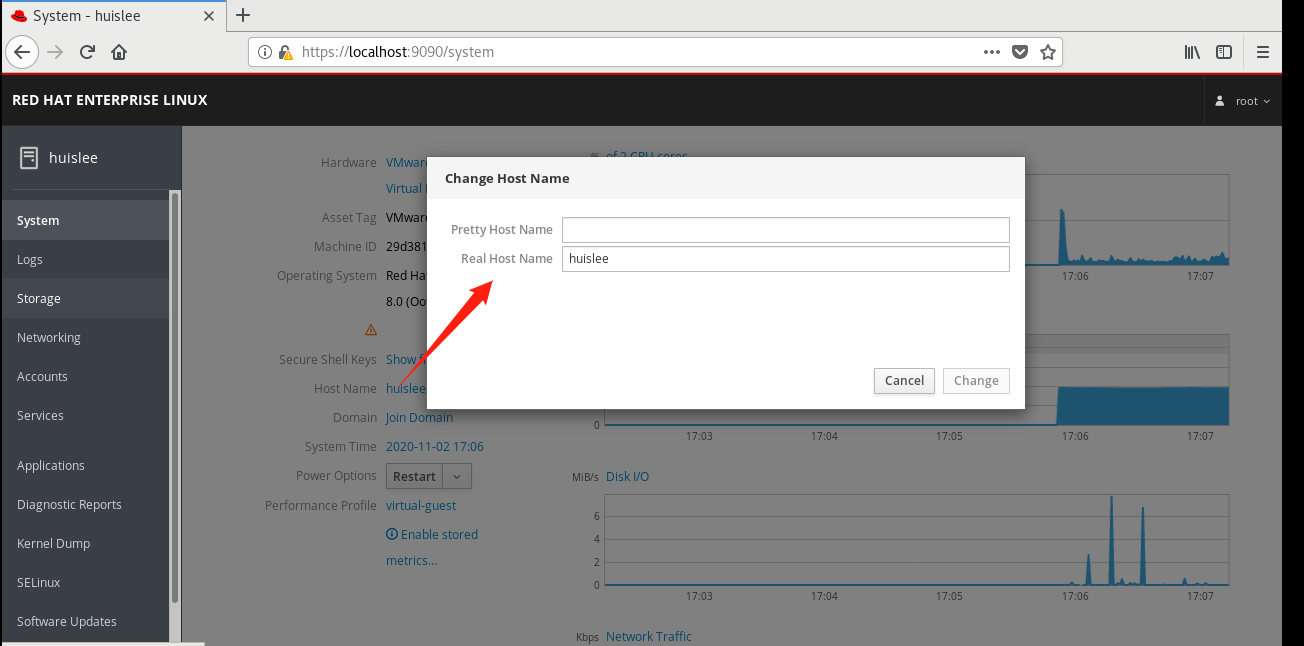This screenshot has height=646, width=1304.
Task: Click the insecure connection lock icon
Action: pos(285,52)
